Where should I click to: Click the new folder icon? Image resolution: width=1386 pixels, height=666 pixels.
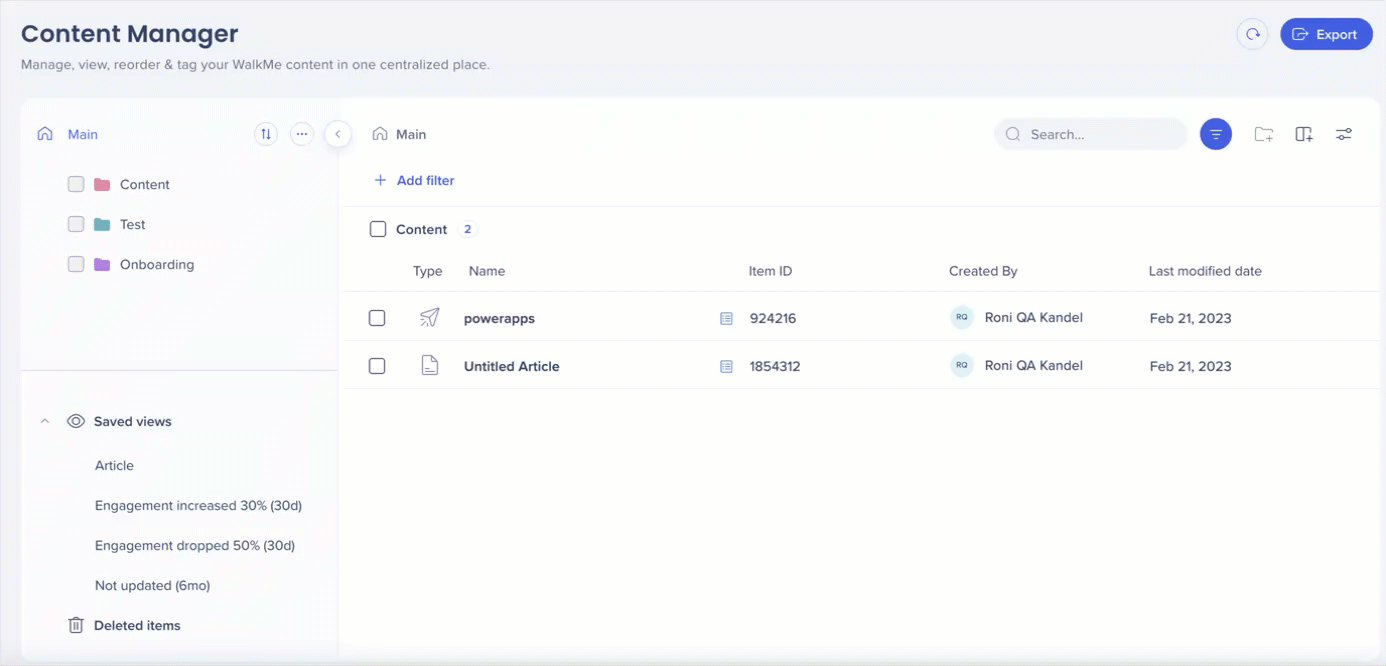coord(1264,134)
